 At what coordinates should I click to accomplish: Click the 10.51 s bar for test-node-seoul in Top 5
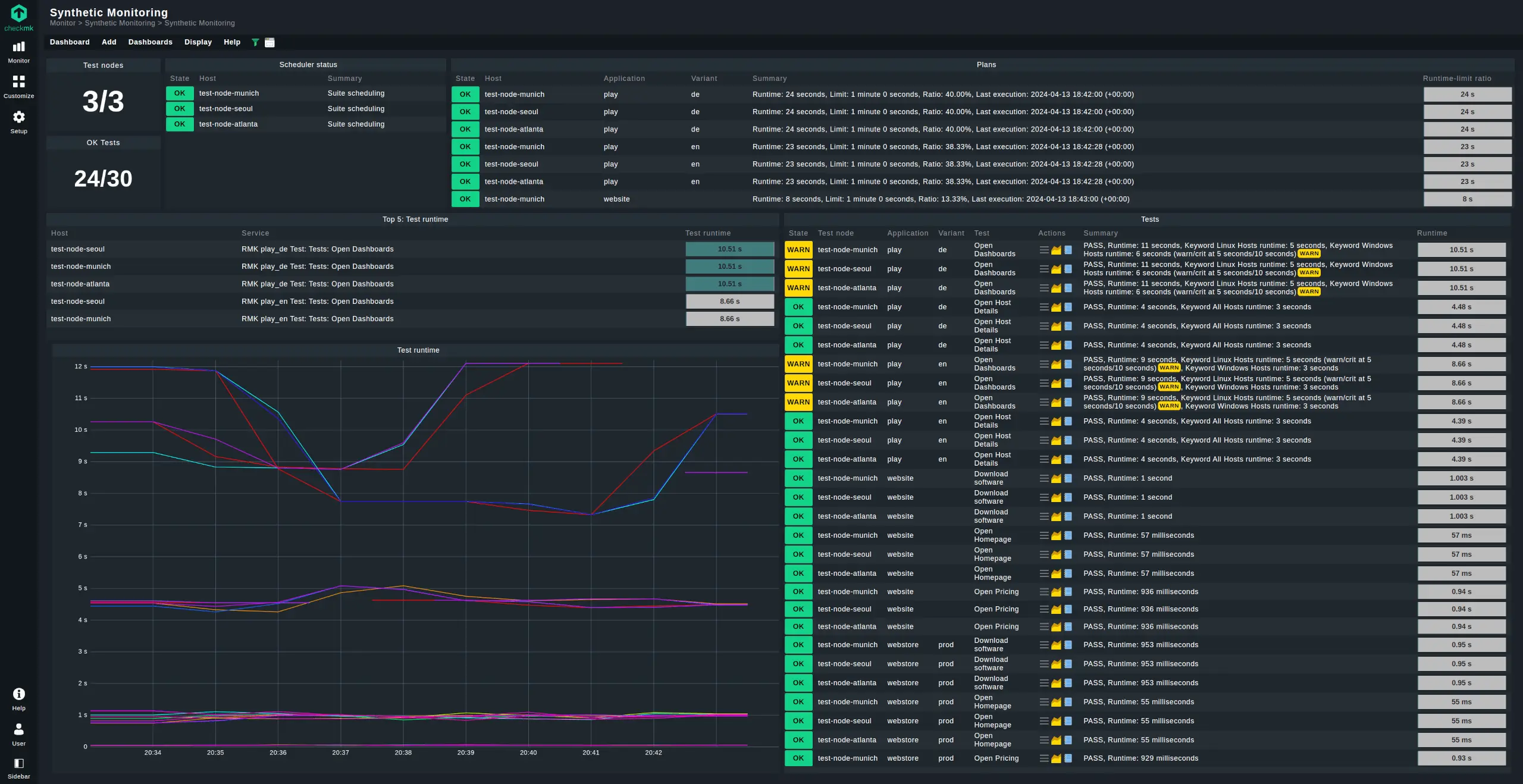[729, 249]
